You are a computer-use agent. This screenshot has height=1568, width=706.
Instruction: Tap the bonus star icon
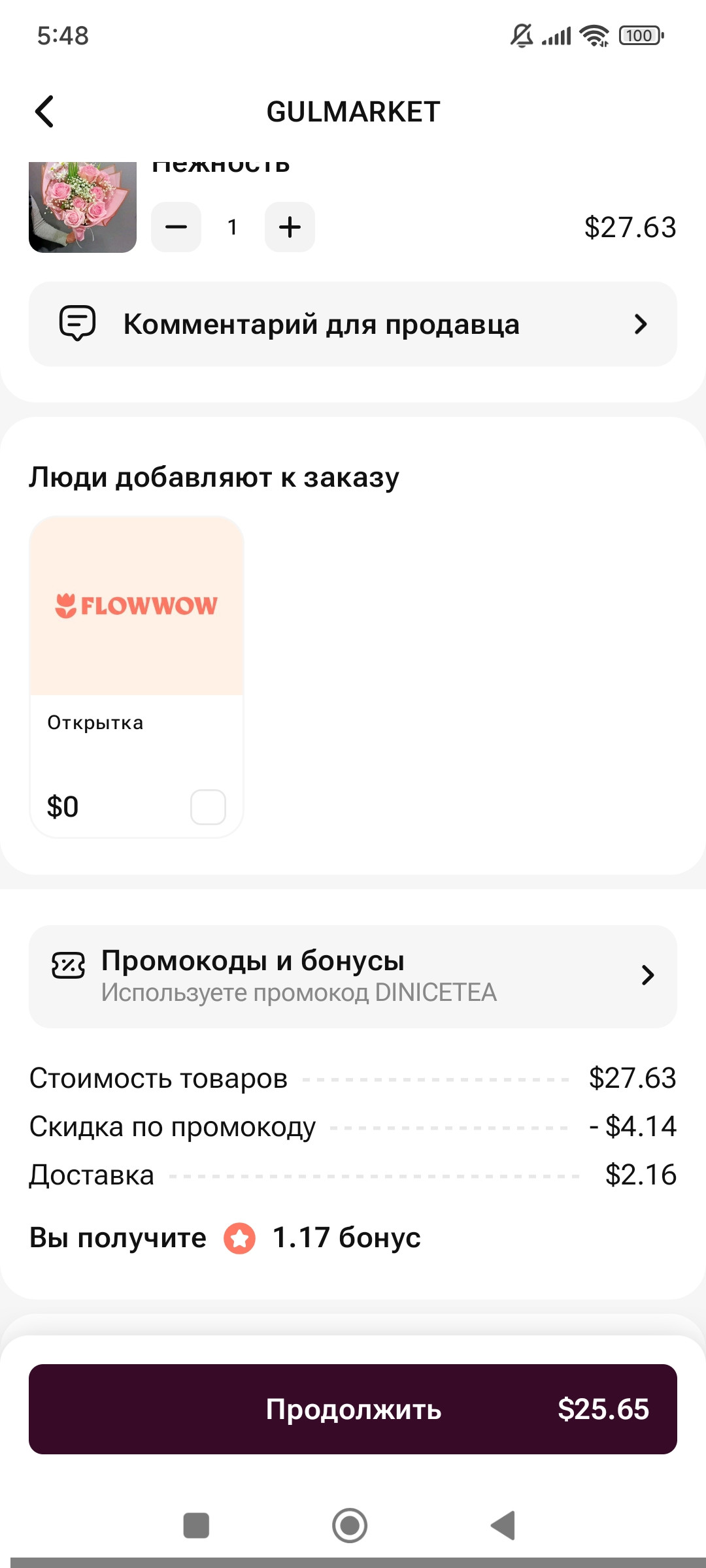239,1238
